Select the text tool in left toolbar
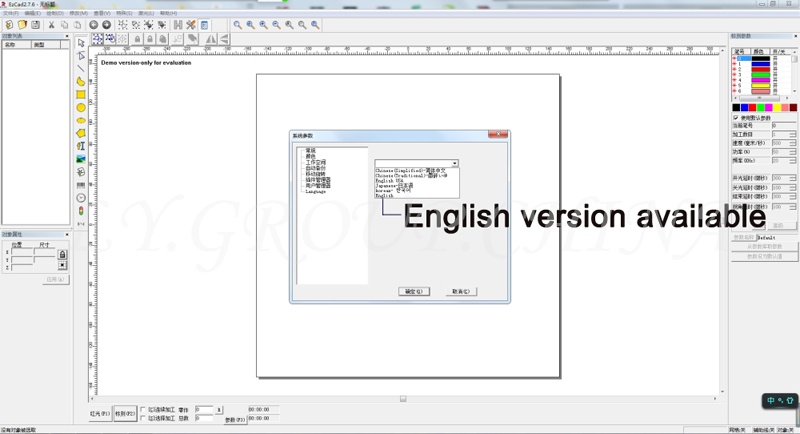Image resolution: width=800 pixels, height=434 pixels. pyautogui.click(x=81, y=146)
